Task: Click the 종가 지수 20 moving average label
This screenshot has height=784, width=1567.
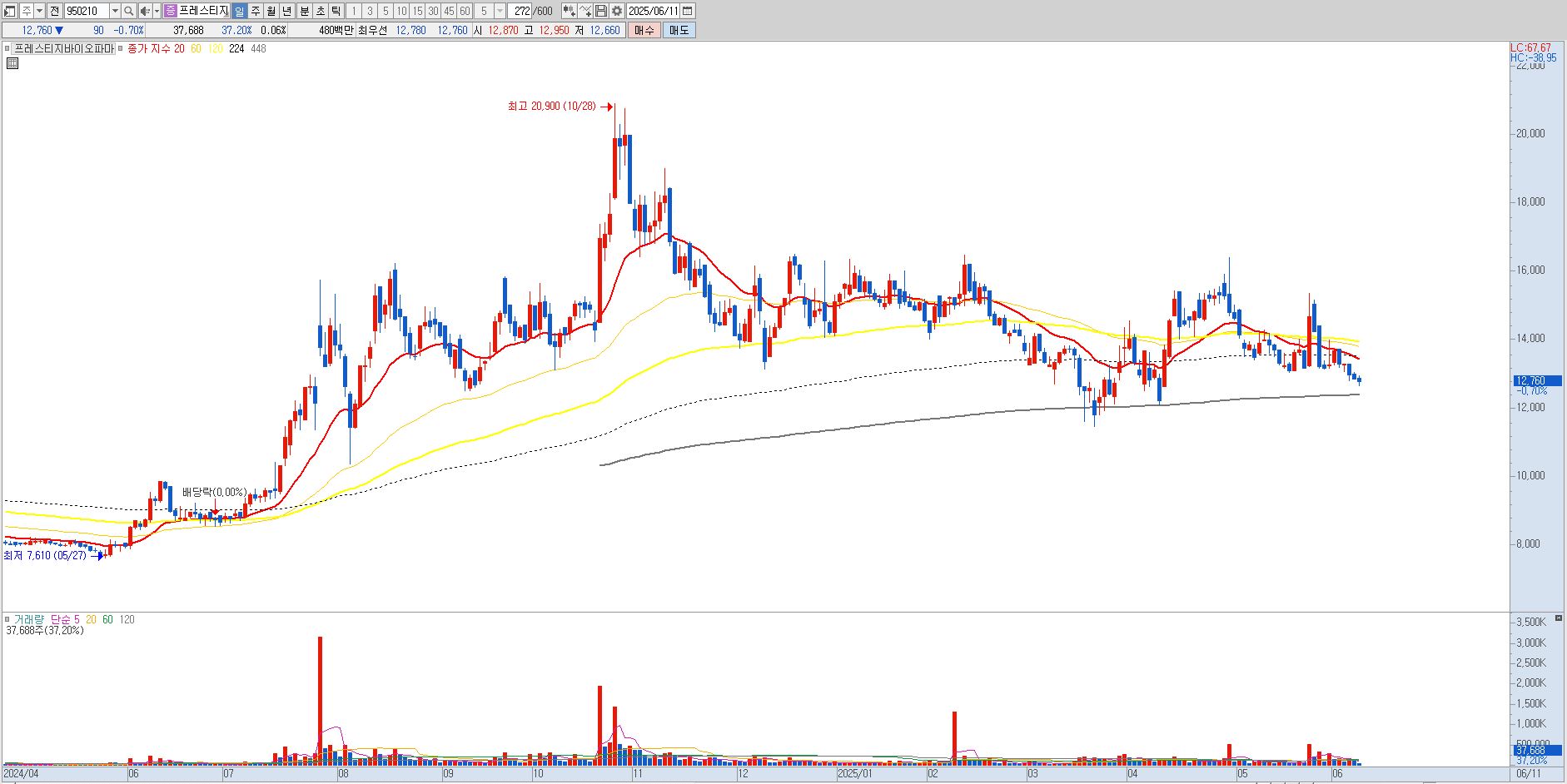Action: [156, 48]
